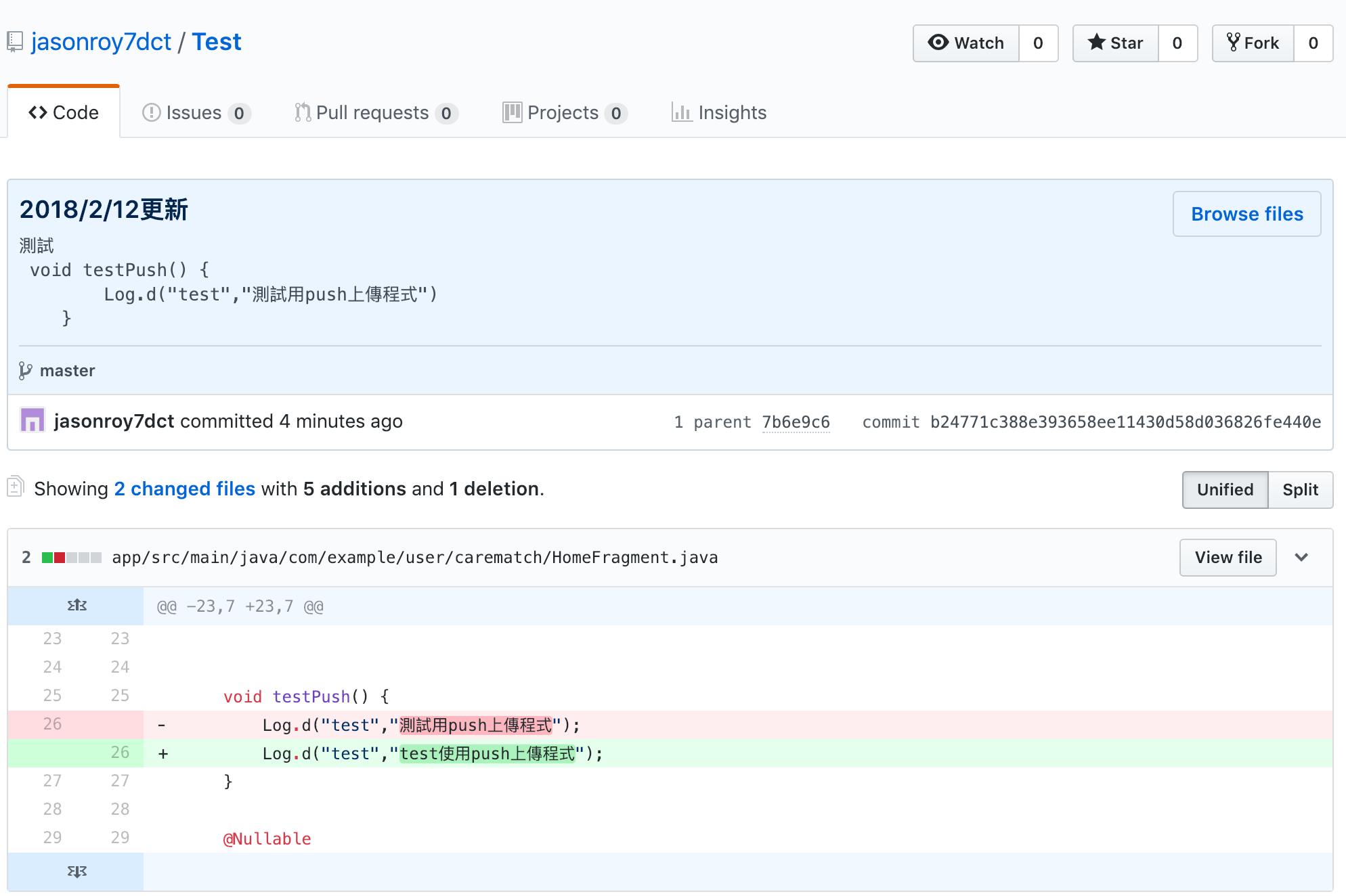The width and height of the screenshot is (1346, 896).
Task: Click the diffstat colored blocks
Action: click(72, 558)
